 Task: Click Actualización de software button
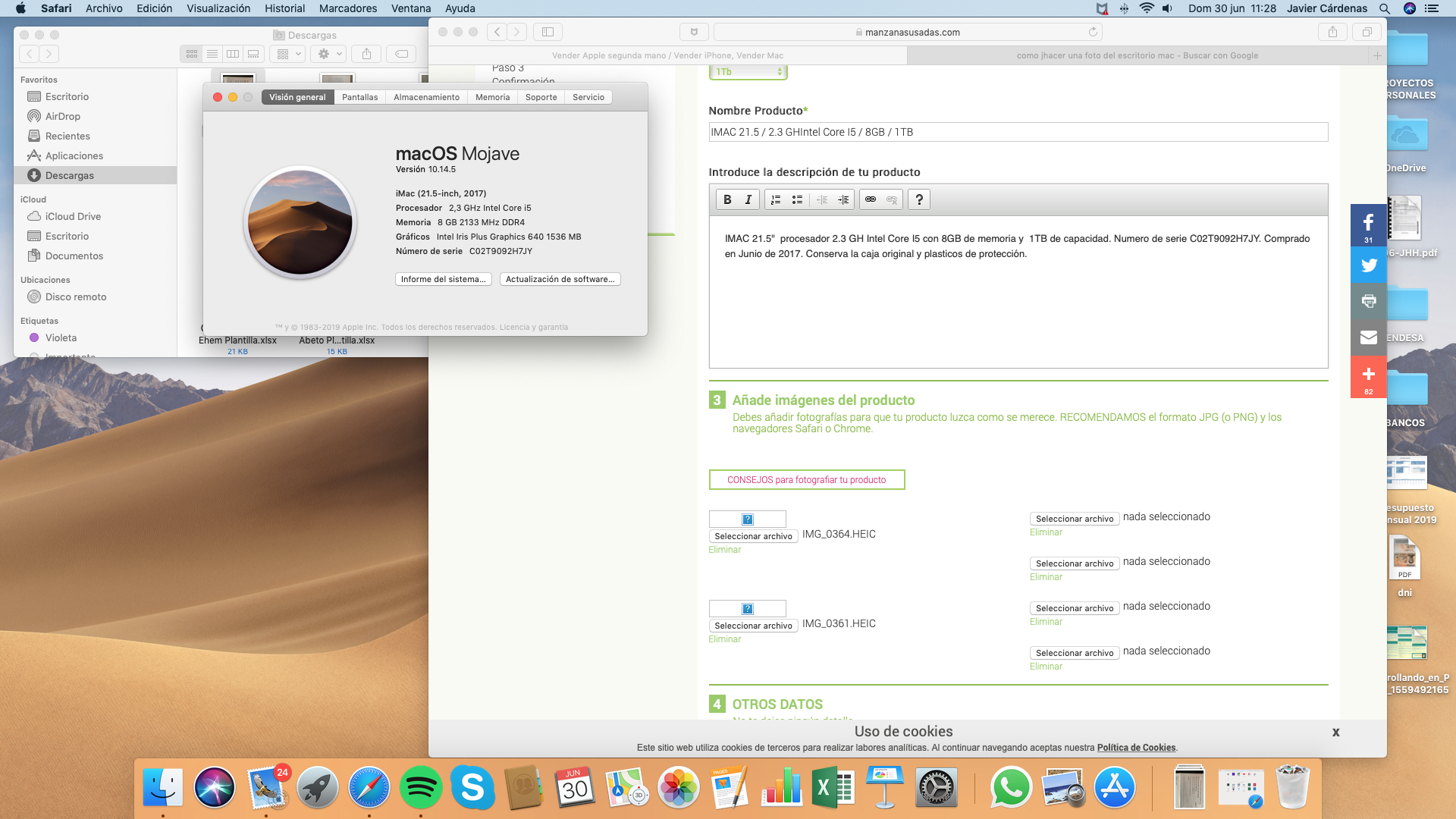pyautogui.click(x=560, y=279)
